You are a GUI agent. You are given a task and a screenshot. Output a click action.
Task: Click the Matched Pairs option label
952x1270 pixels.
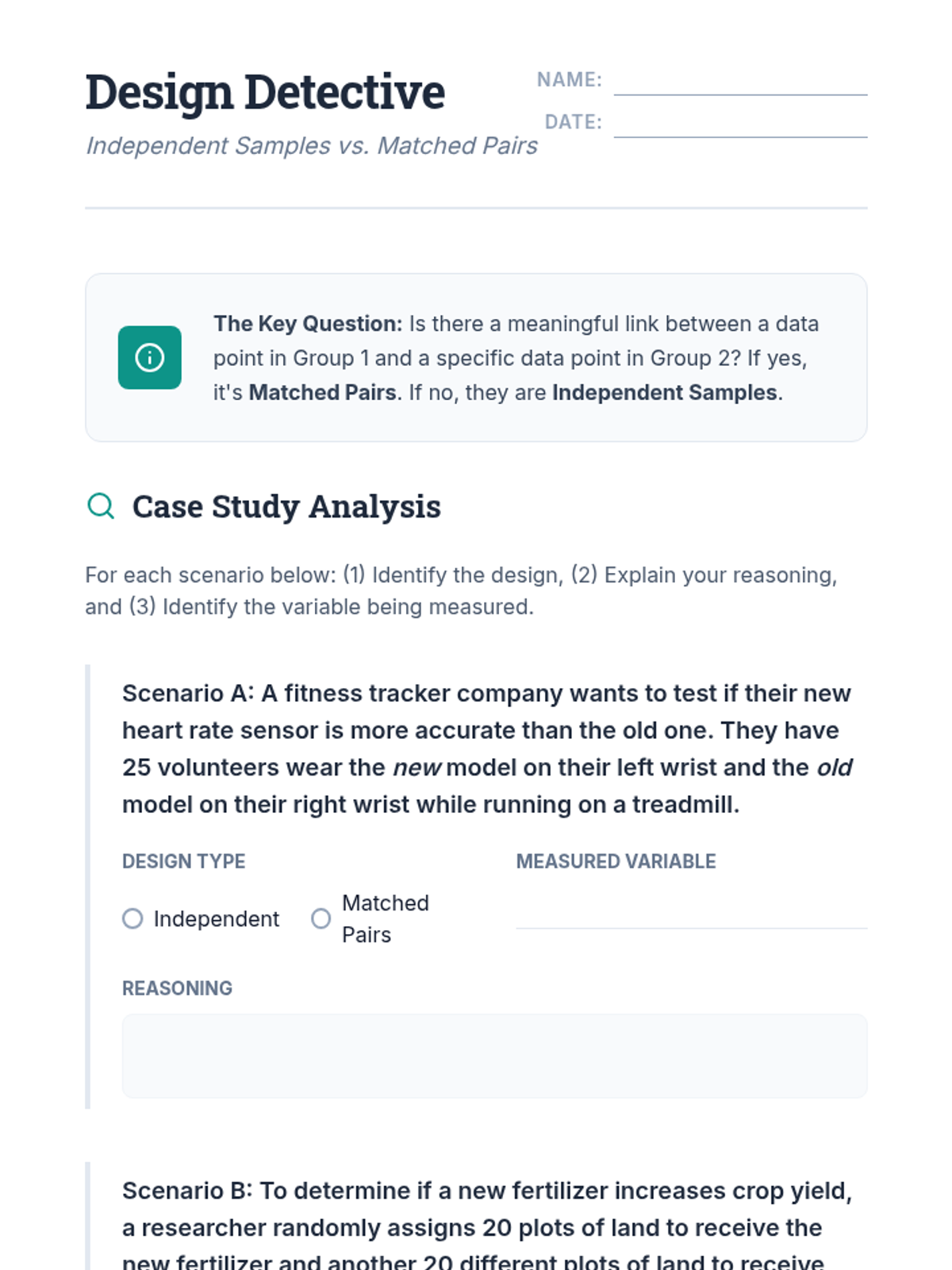[385, 918]
